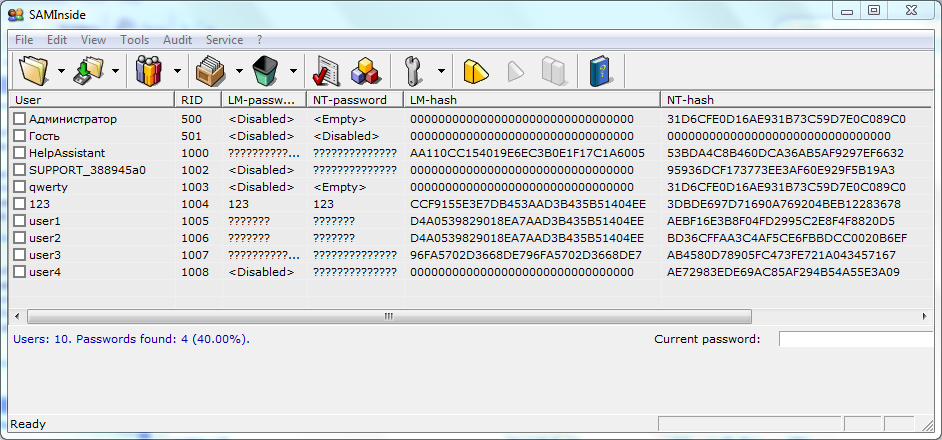
Task: Expand the export folder dropdown arrow
Action: pyautogui.click(x=115, y=71)
